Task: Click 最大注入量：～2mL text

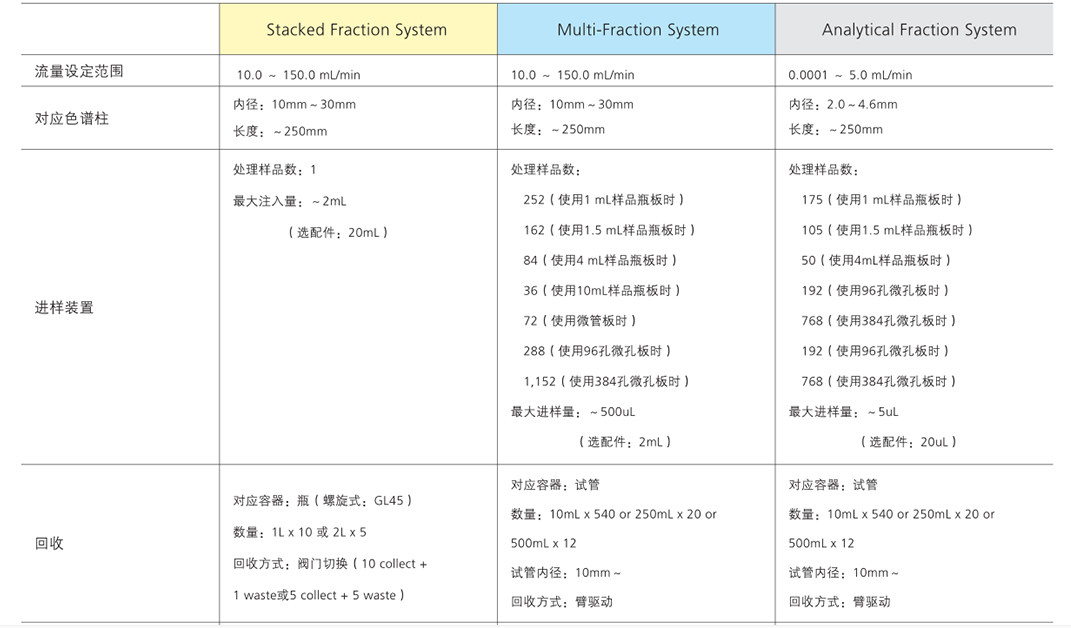Action: [x=290, y=201]
